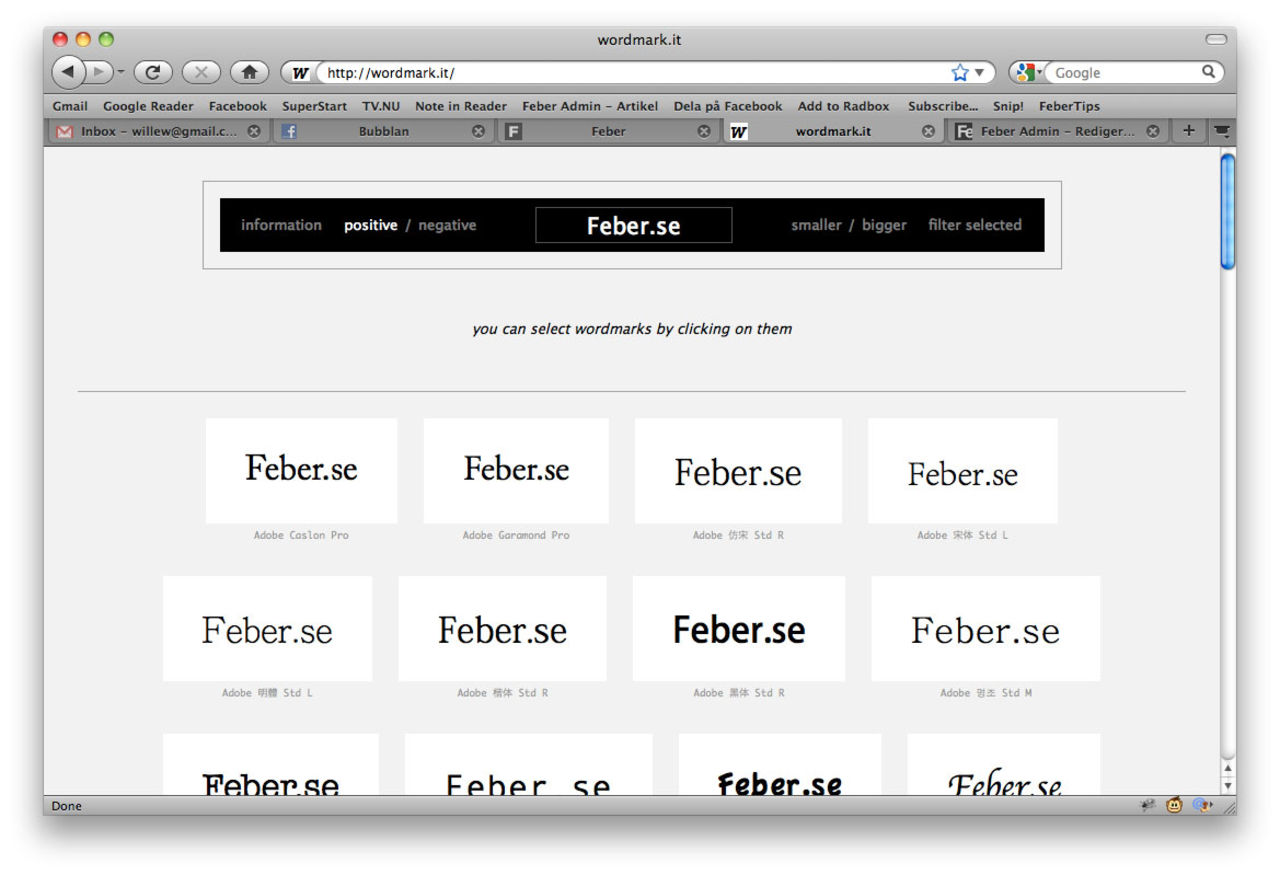The image size is (1280, 875).
Task: Make the wordmarks bigger
Action: tap(884, 225)
